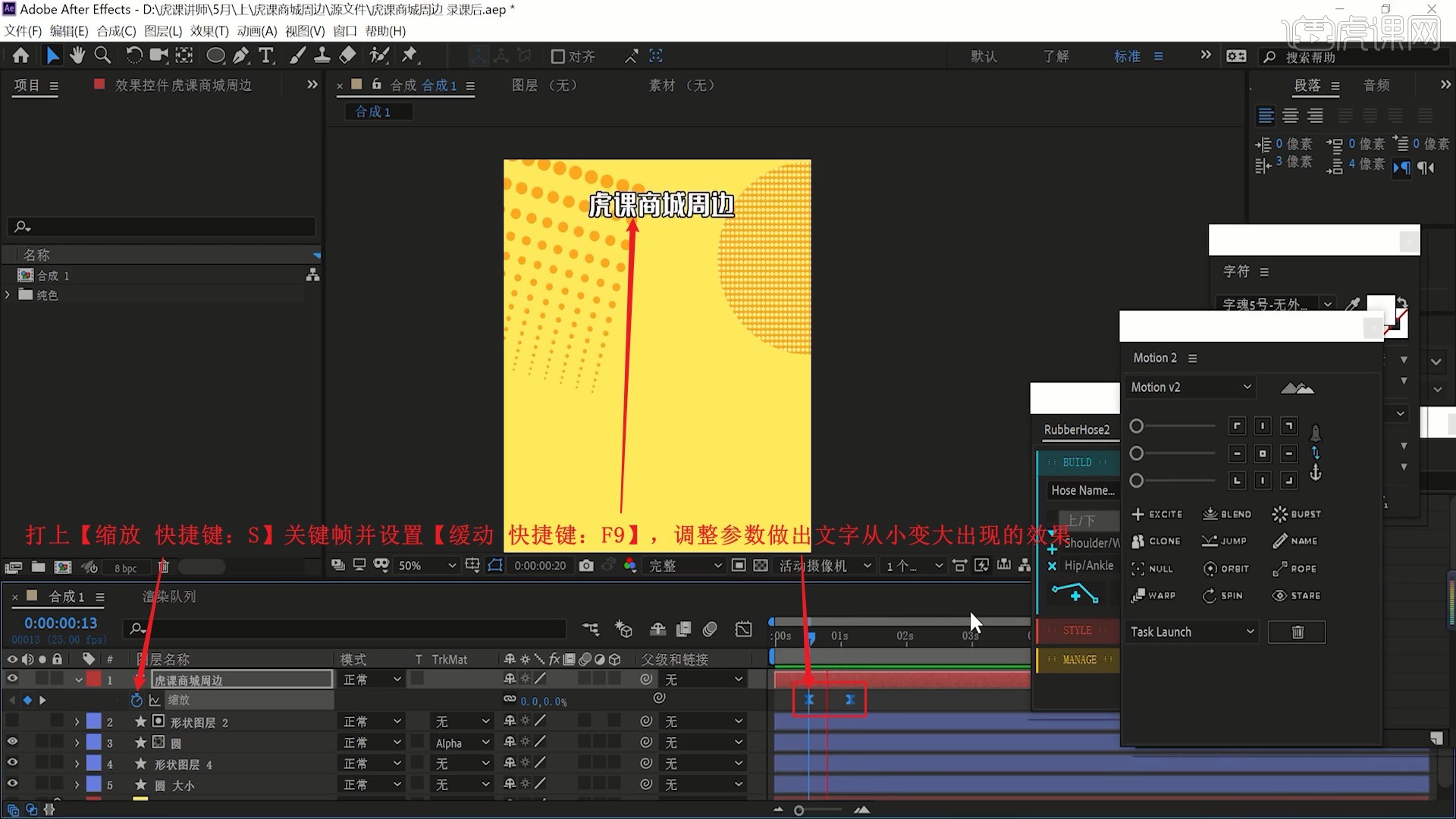Click the Blend tool in Motion 2
Screen dimensions: 1456x819
[1227, 514]
